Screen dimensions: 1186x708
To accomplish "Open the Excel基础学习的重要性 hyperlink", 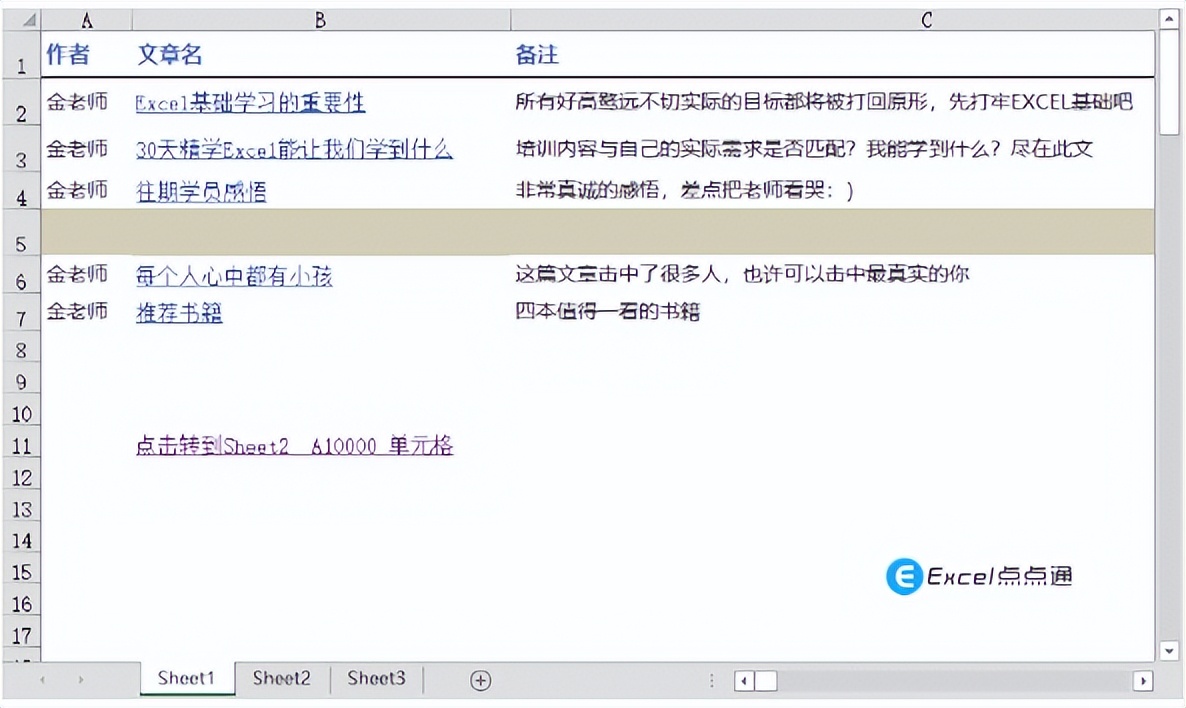I will click(250, 103).
